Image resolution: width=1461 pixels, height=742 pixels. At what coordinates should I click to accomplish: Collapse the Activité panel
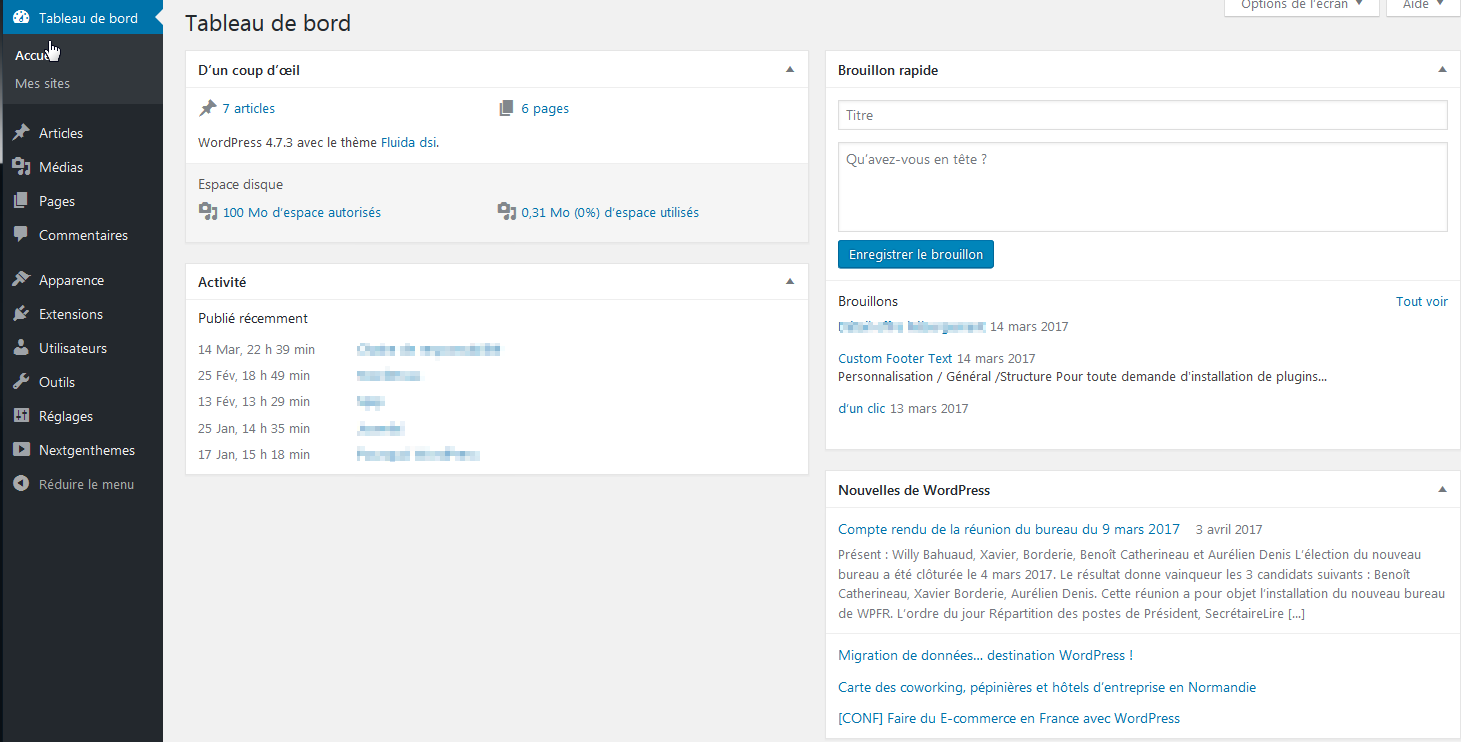(x=790, y=282)
